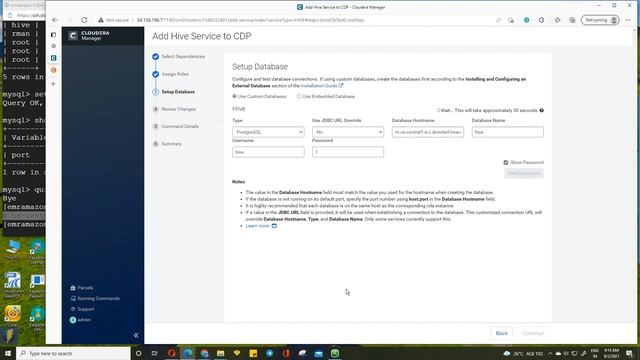Open File Explorer from taskbar
The height and width of the screenshot is (360, 640).
click(x=220, y=353)
